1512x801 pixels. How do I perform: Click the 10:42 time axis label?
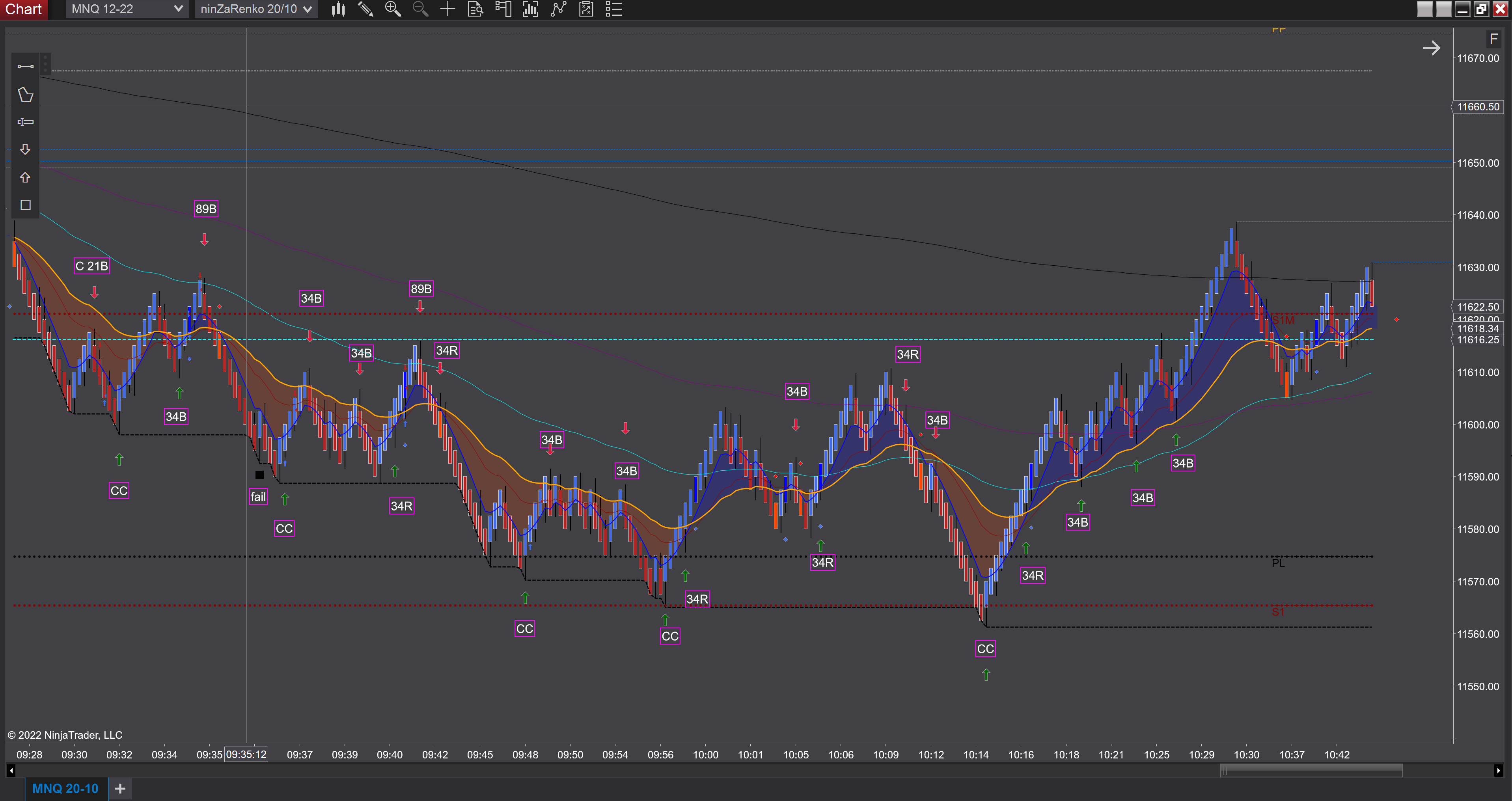(1337, 754)
